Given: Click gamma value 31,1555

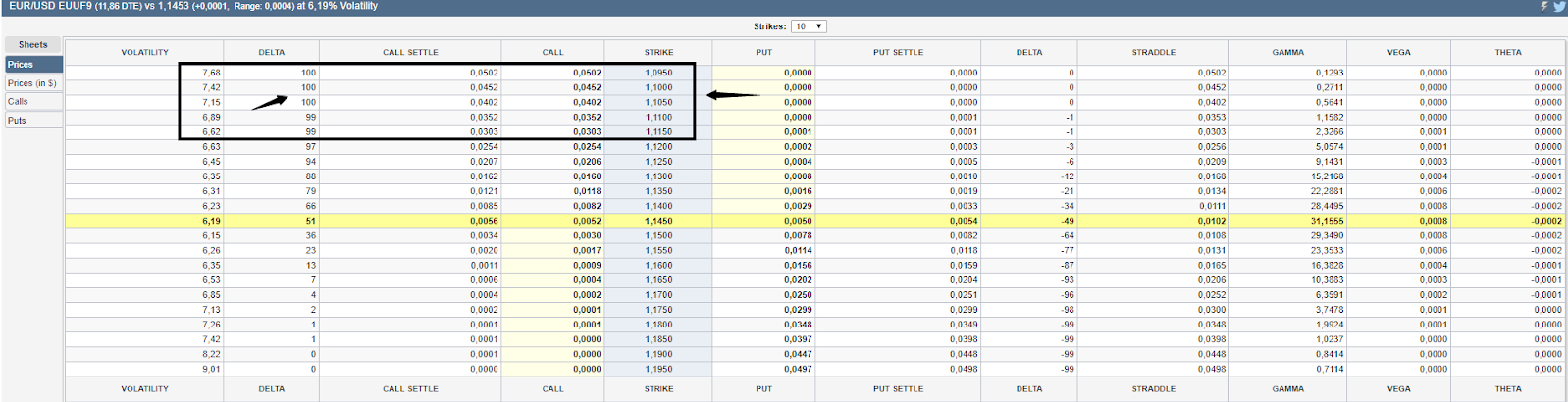Looking at the screenshot, I should 1328,221.
